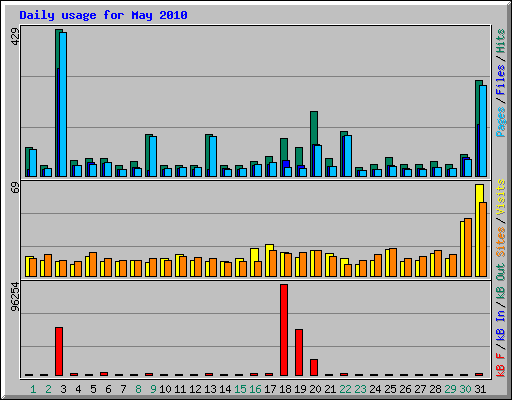This screenshot has width=512, height=400.
Task: Select day 24 on the x-axis
Action: click(375, 389)
